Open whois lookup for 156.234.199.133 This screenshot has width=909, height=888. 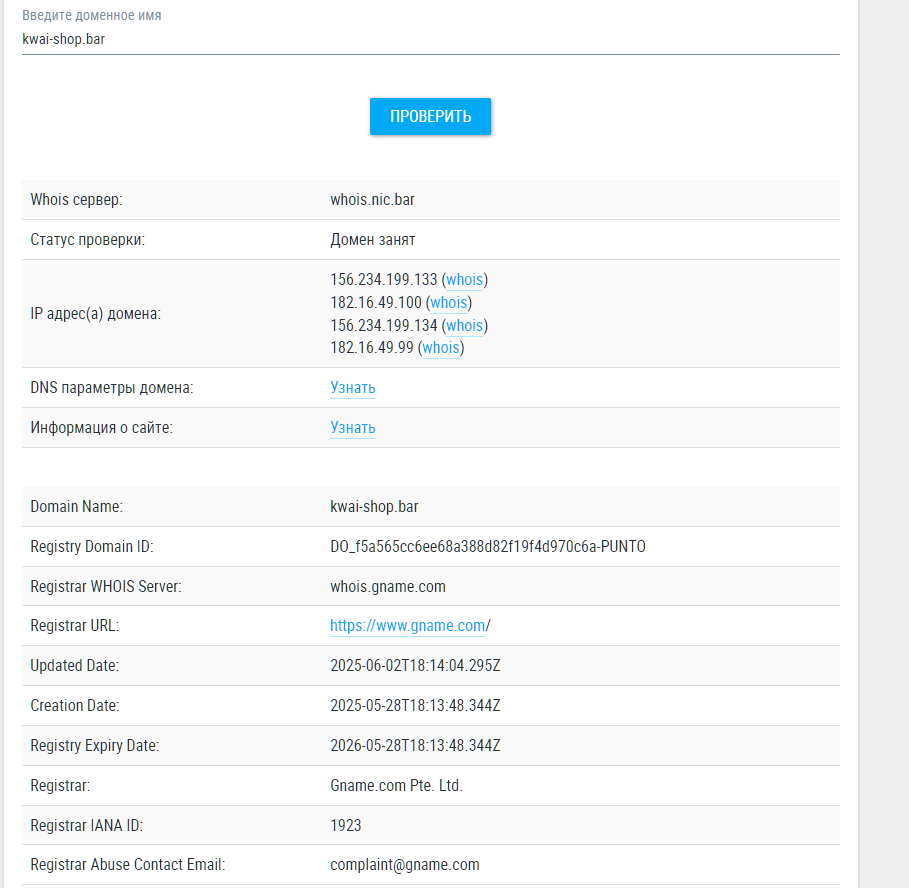[464, 280]
